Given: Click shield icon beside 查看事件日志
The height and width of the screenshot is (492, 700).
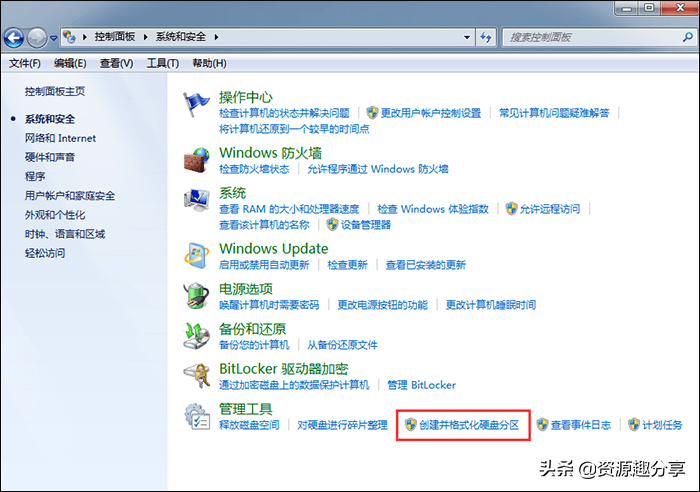Looking at the screenshot, I should (x=542, y=425).
